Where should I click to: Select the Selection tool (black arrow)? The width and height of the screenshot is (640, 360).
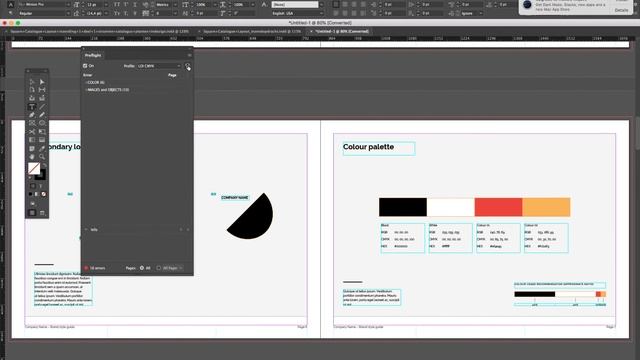pos(32,82)
